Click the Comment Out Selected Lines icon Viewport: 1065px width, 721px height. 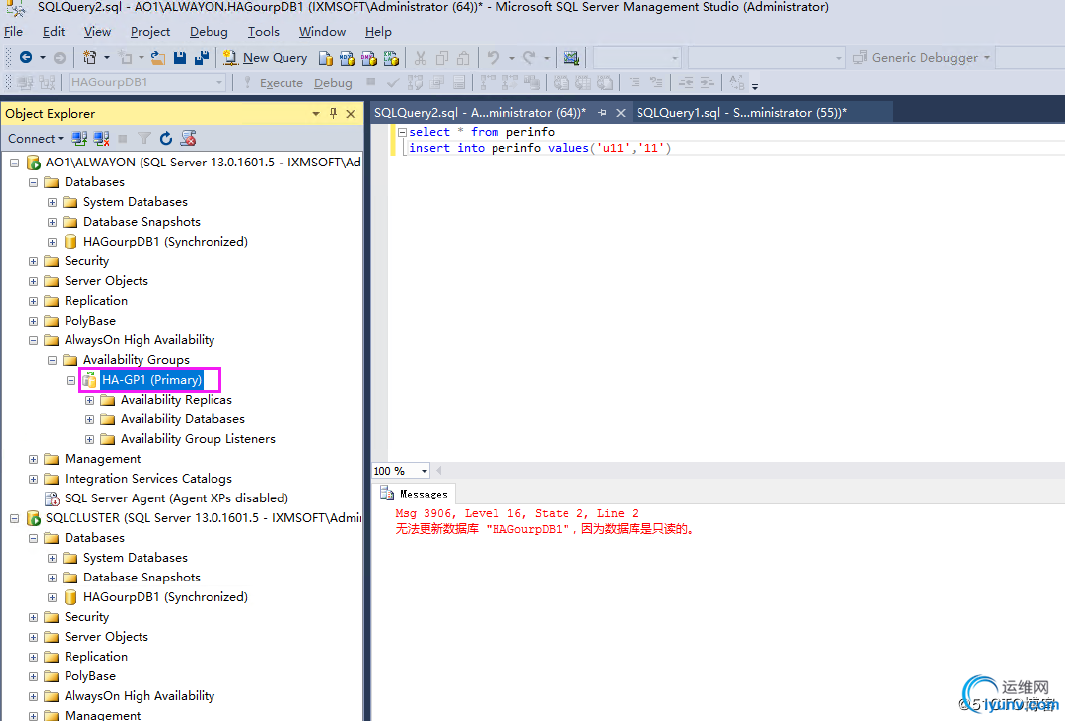coord(634,83)
